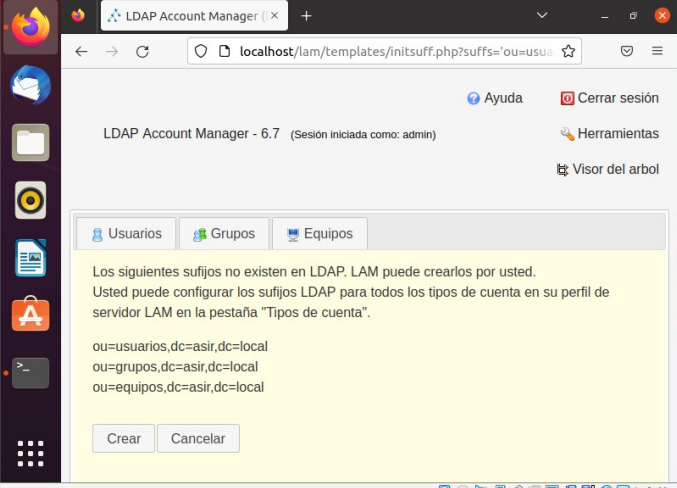
Task: Bookmark this page with the star
Action: pyautogui.click(x=568, y=51)
